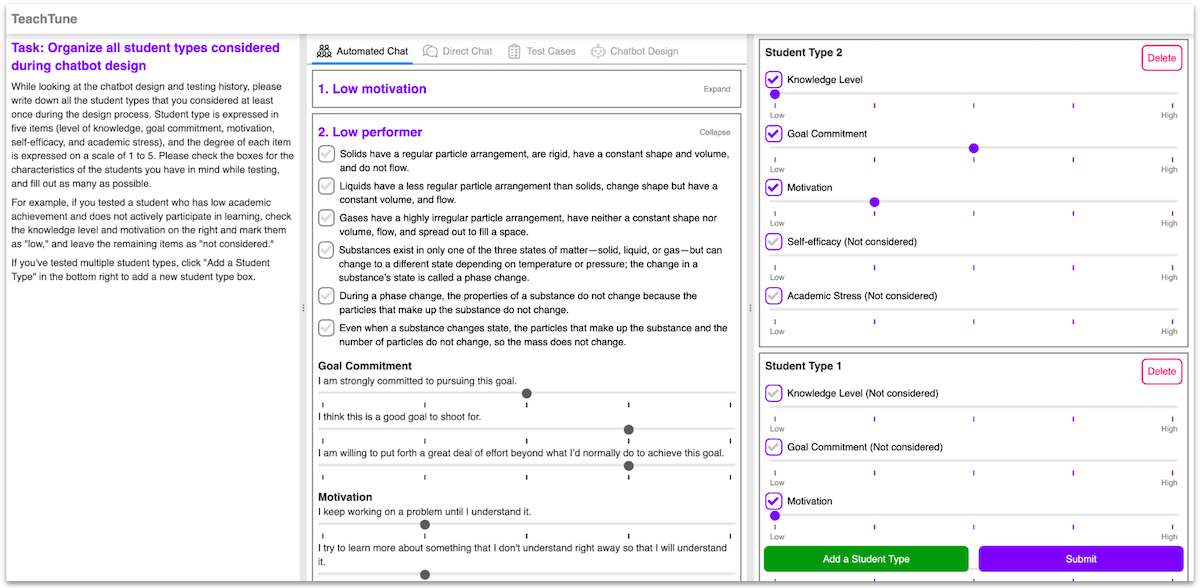Viewport: 1200px width, 588px height.
Task: Click slider handle for 'willing to put forth' statement
Action: point(628,466)
